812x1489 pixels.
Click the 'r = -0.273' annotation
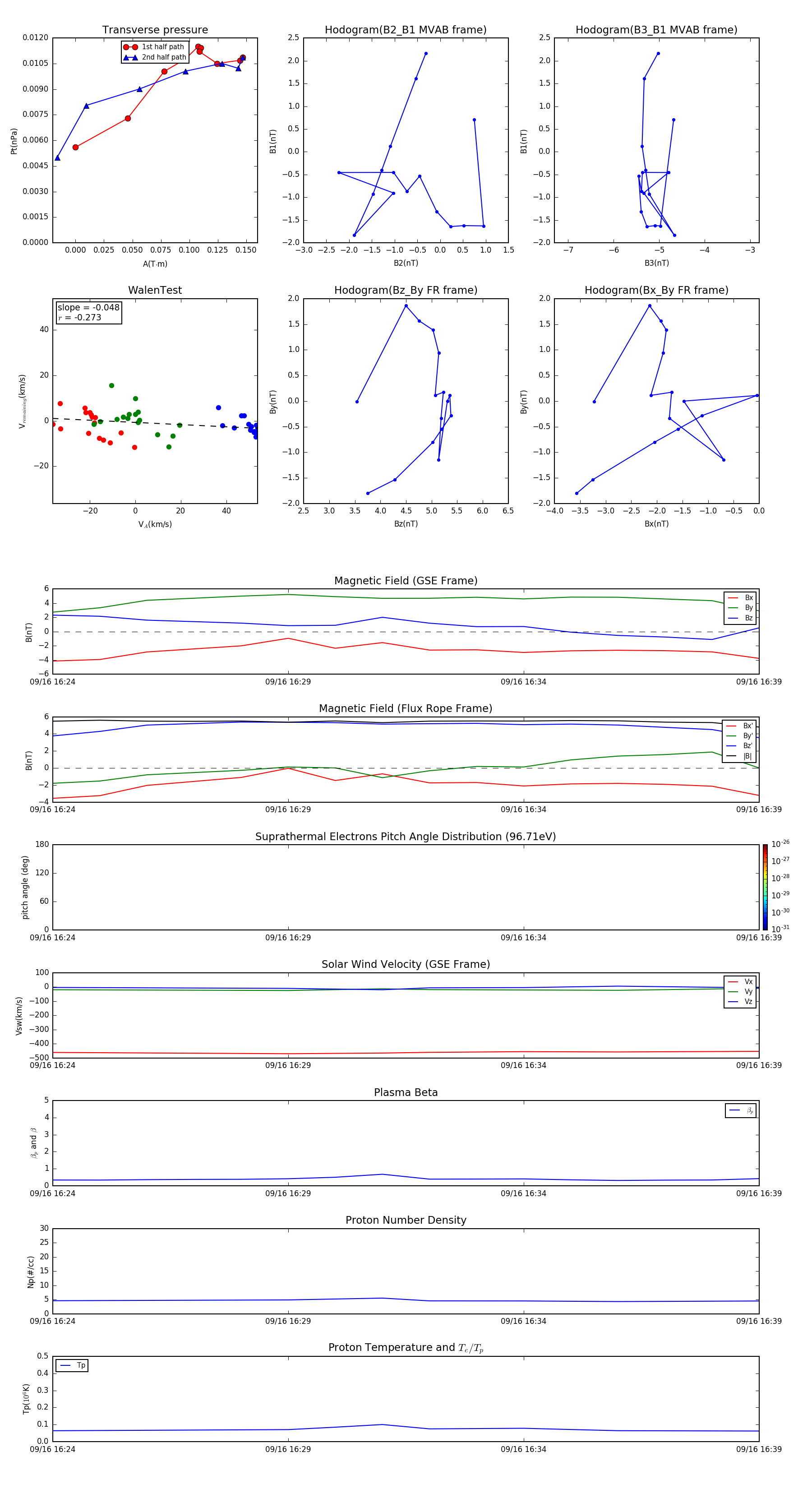tap(80, 317)
